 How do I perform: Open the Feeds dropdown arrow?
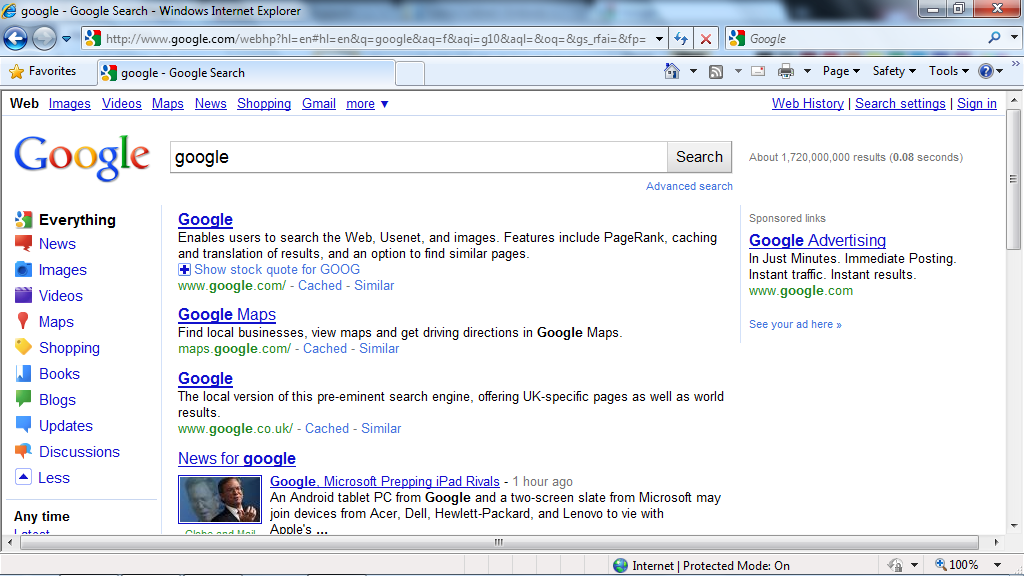[x=738, y=71]
